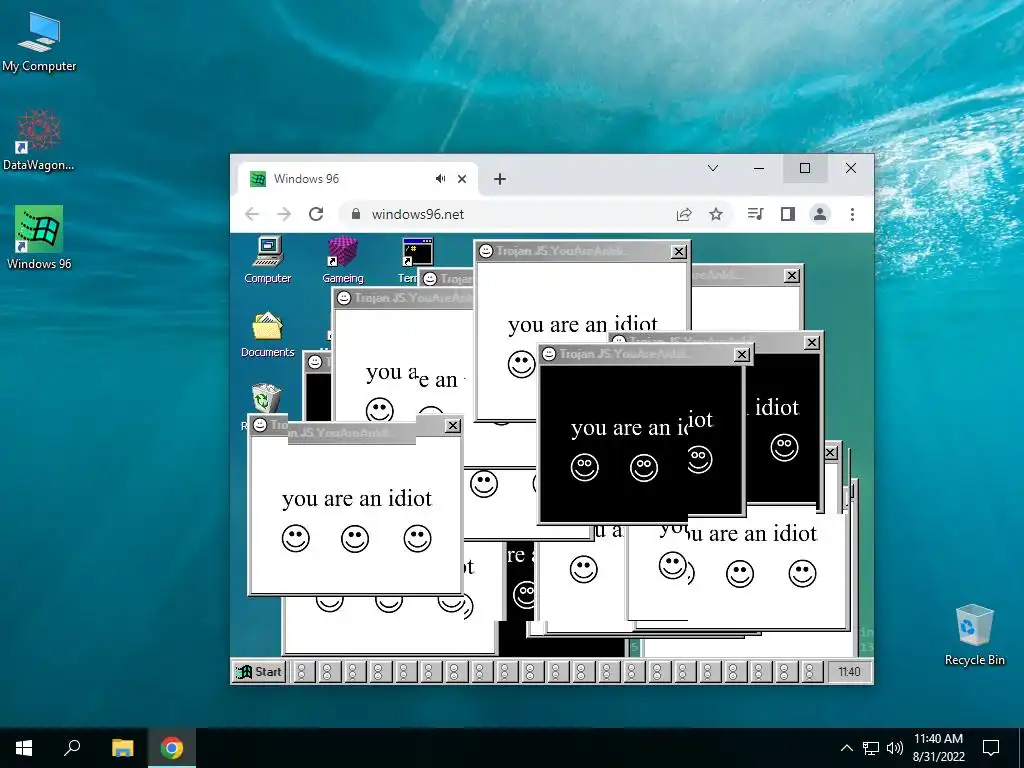The width and height of the screenshot is (1024, 768).
Task: Close the Windows 96 tab
Action: coord(462,179)
